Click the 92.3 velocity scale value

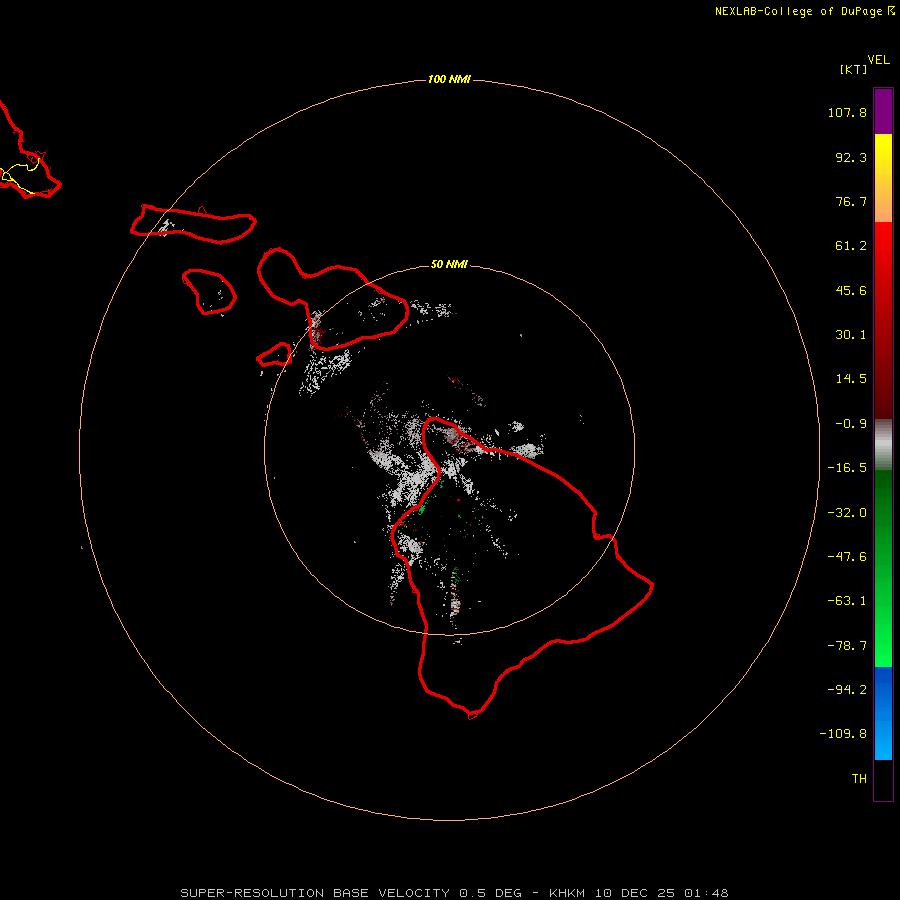click(851, 157)
